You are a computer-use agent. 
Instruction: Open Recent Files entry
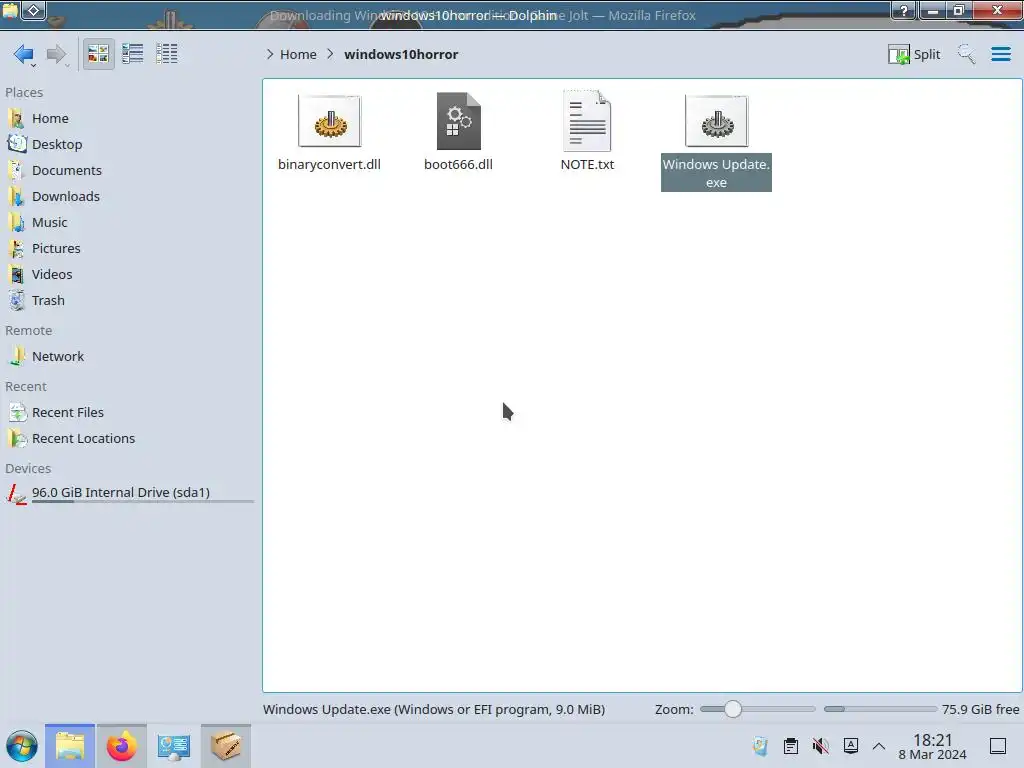point(129,413)
